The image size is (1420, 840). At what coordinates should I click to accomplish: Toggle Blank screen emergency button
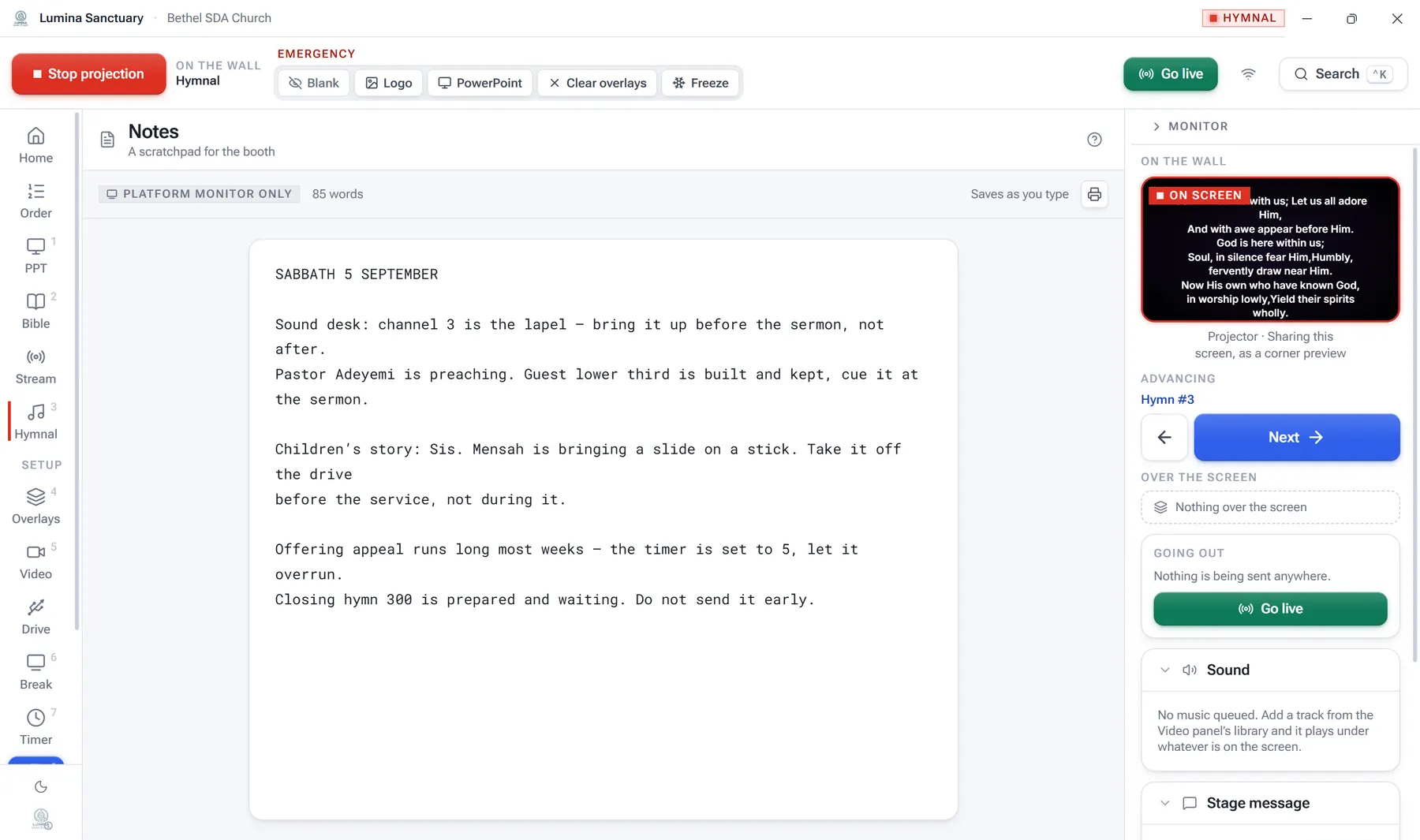click(x=313, y=83)
